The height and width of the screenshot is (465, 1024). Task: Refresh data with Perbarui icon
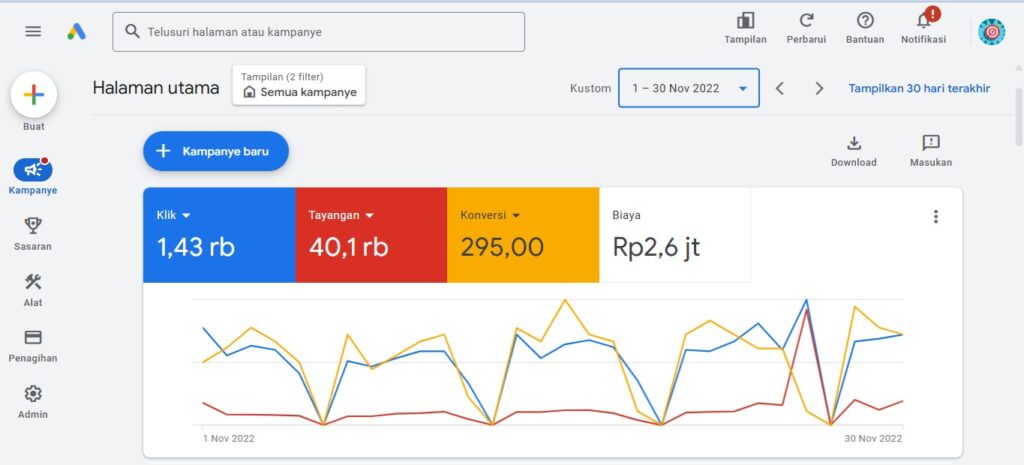[x=806, y=21]
